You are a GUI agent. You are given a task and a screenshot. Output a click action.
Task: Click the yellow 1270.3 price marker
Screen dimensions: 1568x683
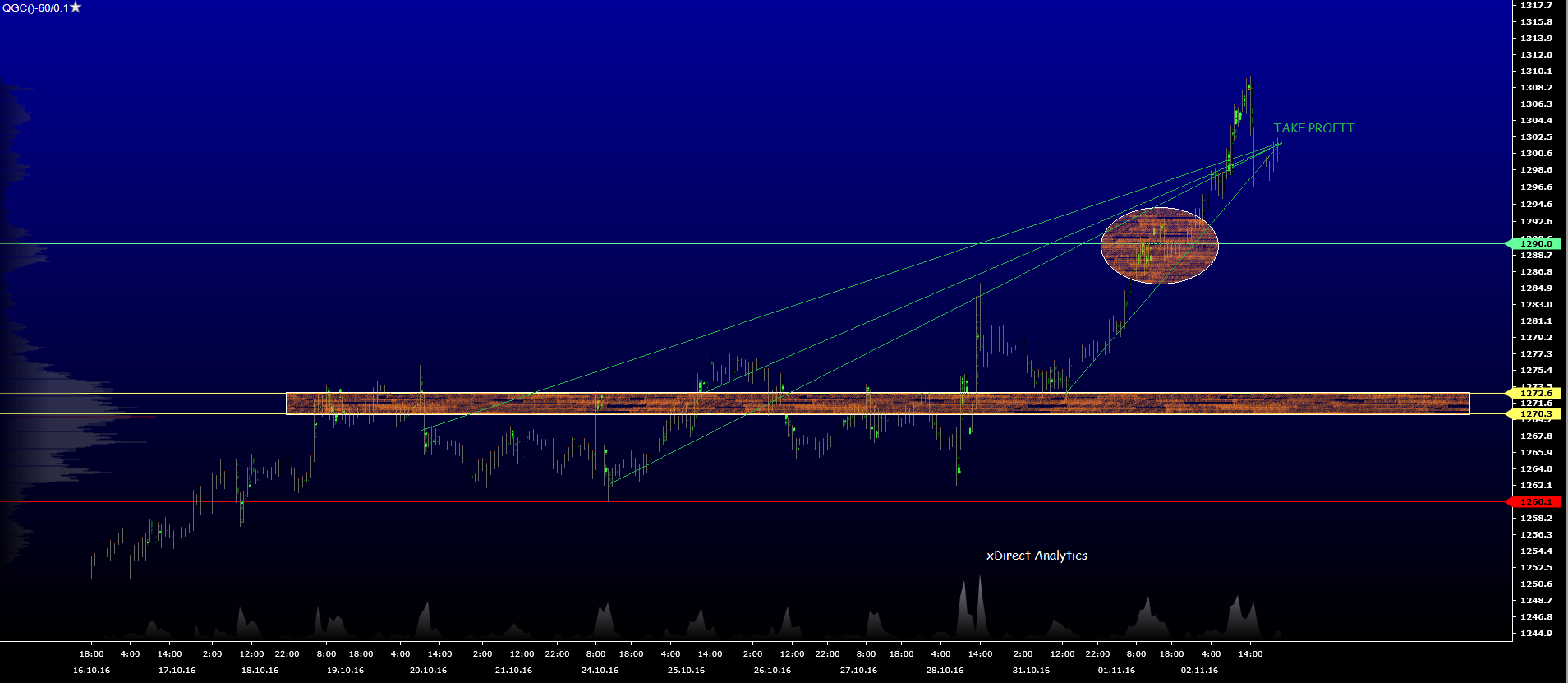tap(1535, 413)
